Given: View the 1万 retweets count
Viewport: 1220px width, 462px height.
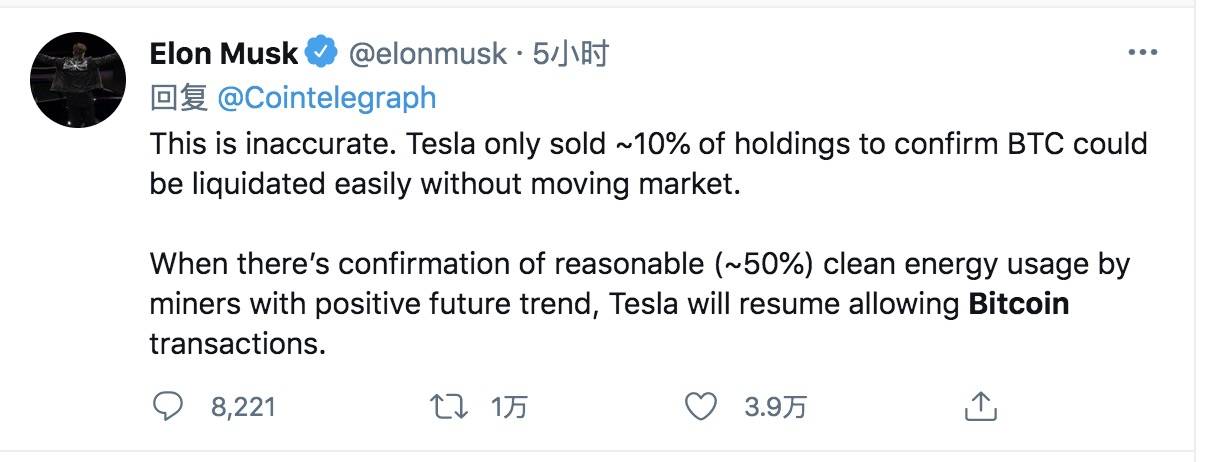Looking at the screenshot, I should click(509, 406).
